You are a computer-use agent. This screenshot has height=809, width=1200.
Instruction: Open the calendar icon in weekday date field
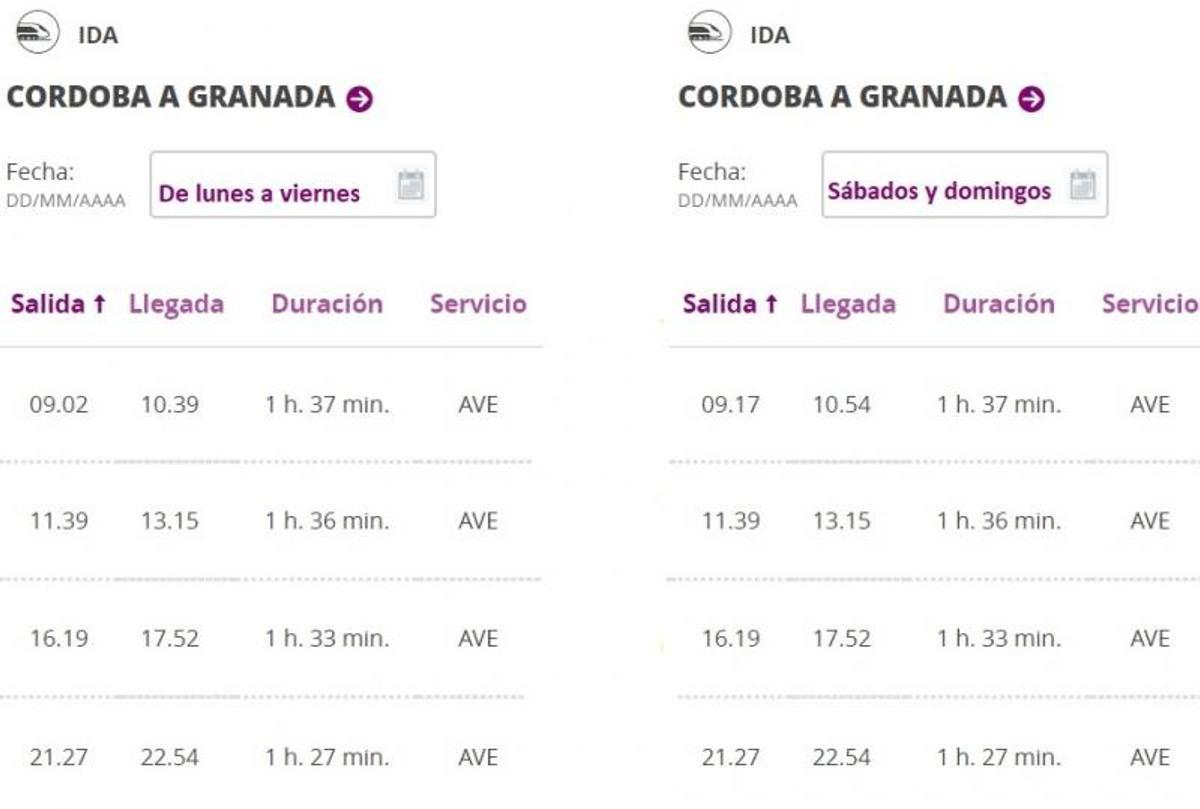click(410, 185)
